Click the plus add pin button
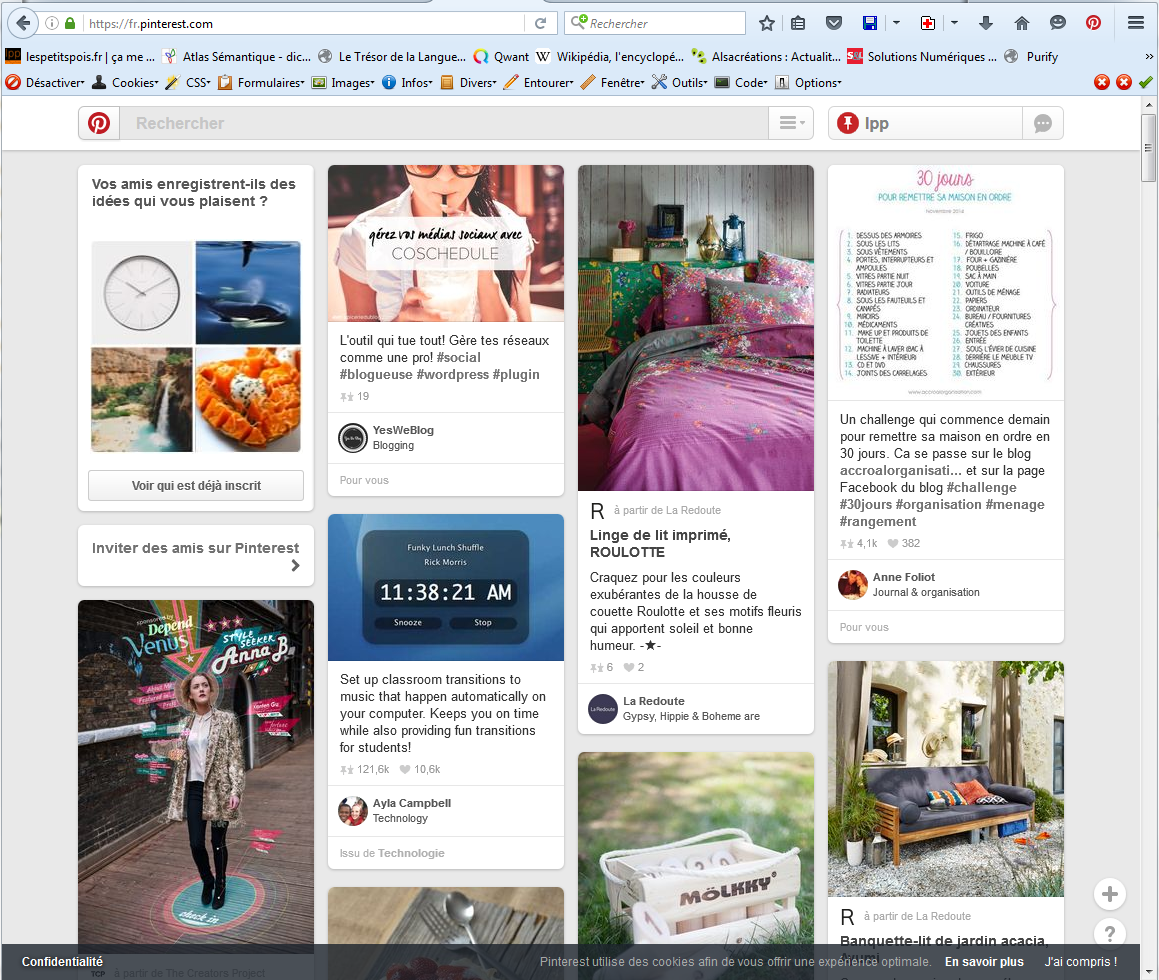Viewport: 1159px width, 980px height. (x=1109, y=894)
